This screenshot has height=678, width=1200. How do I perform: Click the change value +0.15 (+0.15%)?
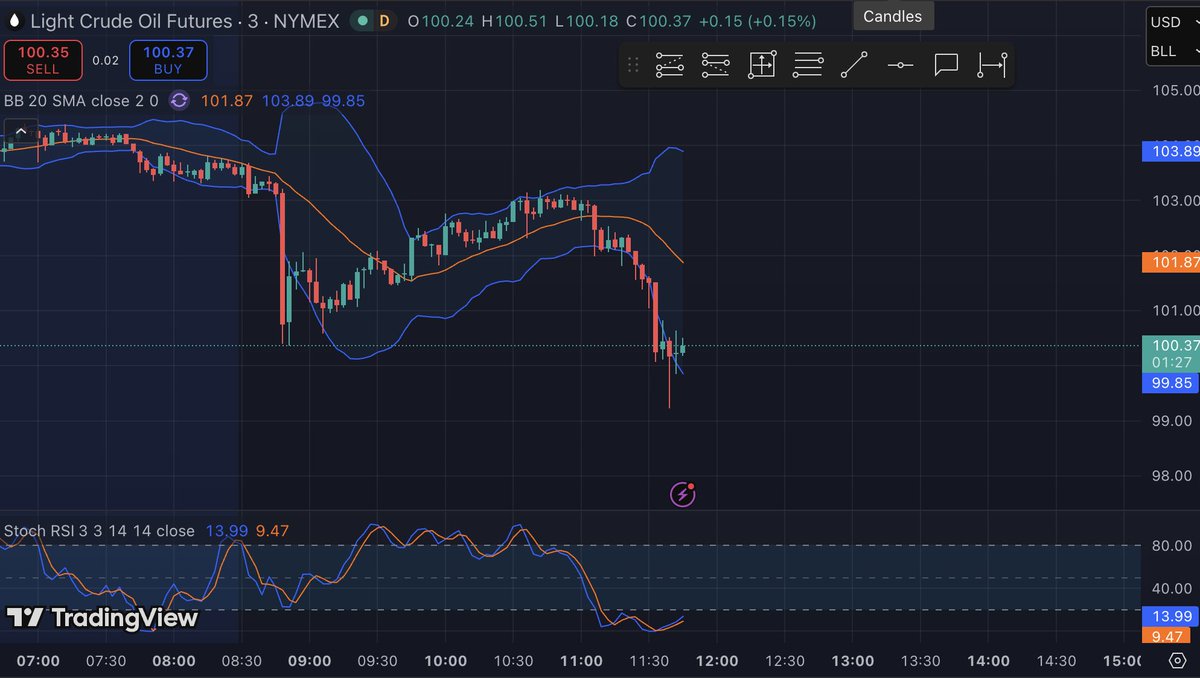(757, 21)
